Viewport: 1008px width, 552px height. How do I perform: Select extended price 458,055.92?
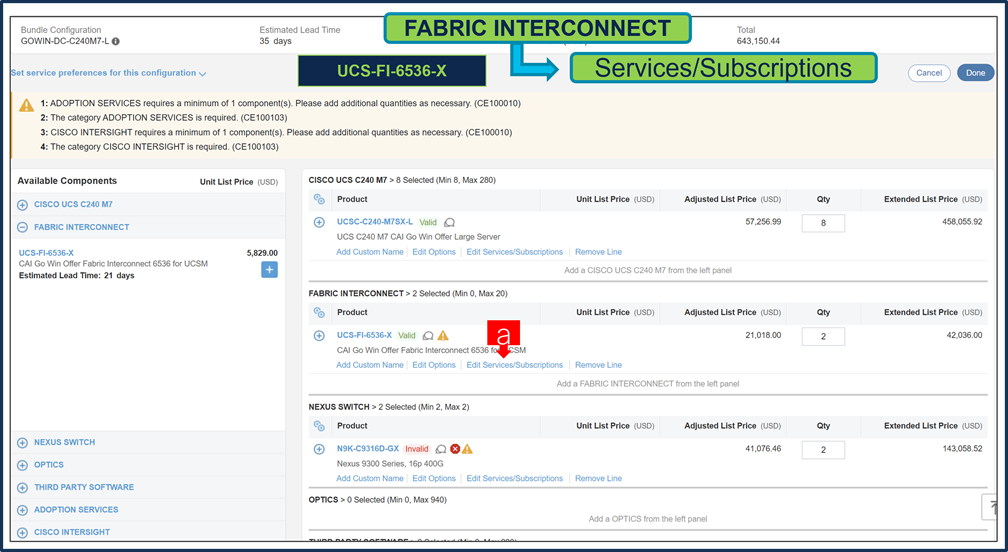(x=962, y=222)
